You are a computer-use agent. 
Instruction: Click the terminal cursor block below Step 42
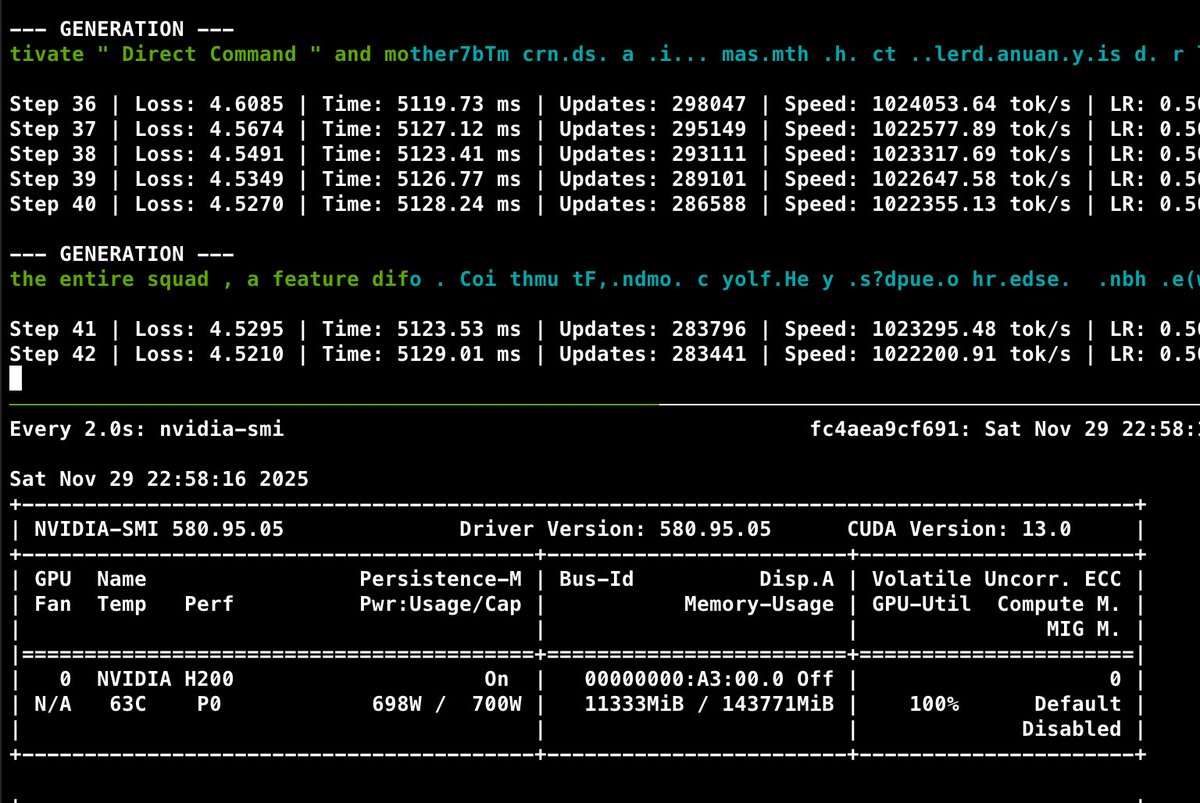pyautogui.click(x=15, y=379)
